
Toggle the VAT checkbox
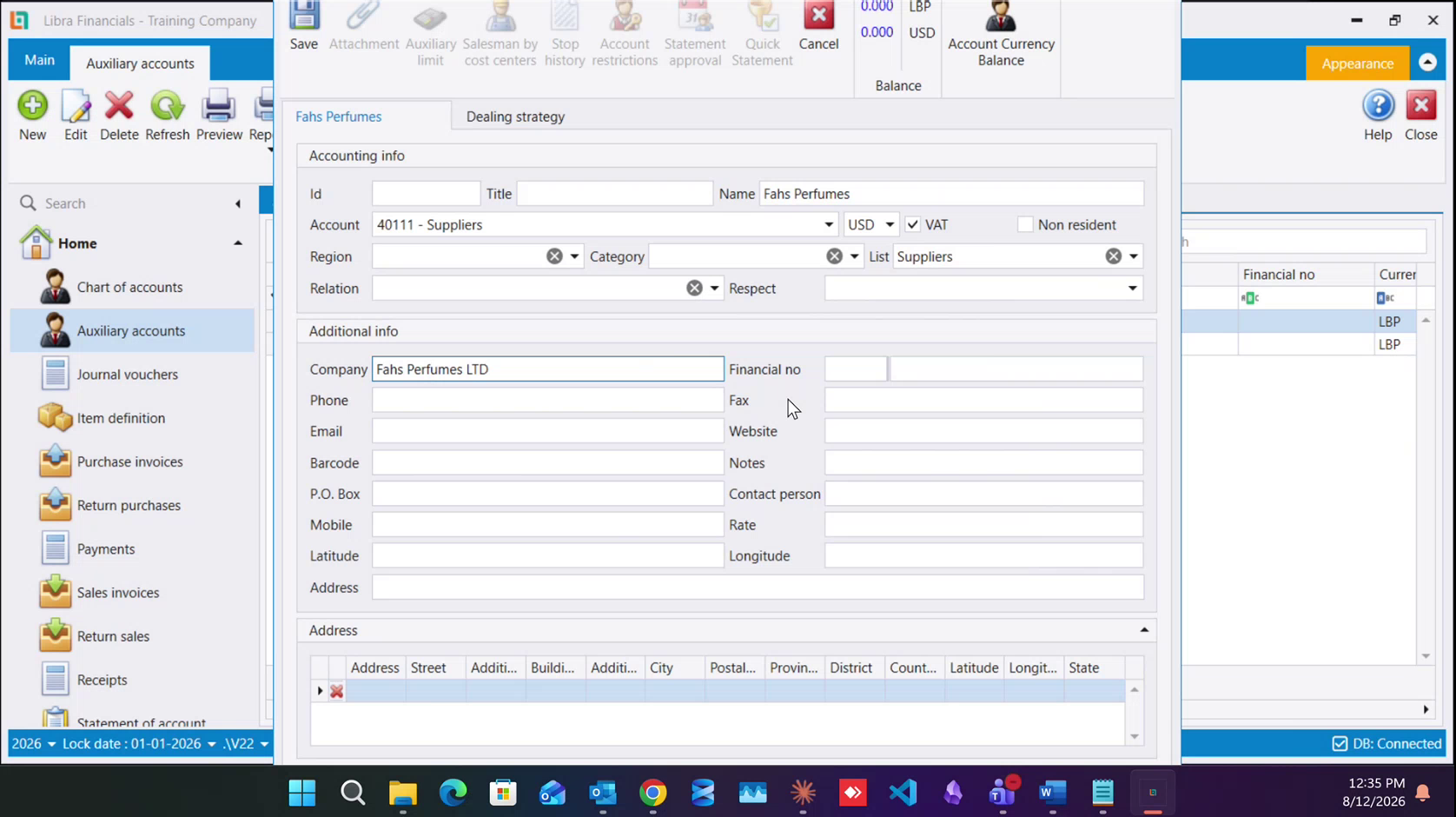[x=912, y=225]
